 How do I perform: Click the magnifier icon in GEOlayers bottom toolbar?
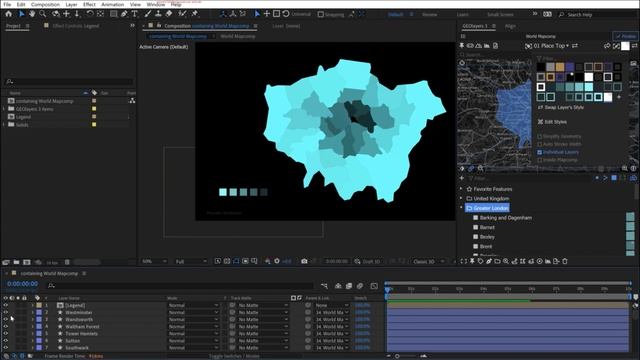pyautogui.click(x=506, y=261)
